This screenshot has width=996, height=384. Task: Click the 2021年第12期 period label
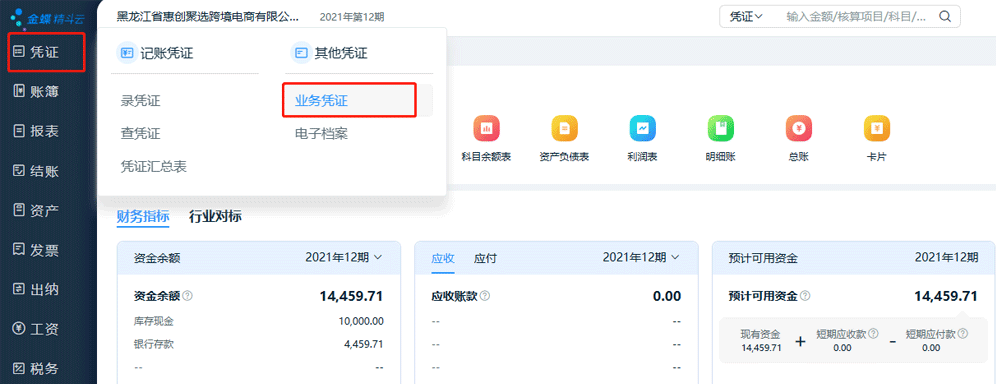352,17
